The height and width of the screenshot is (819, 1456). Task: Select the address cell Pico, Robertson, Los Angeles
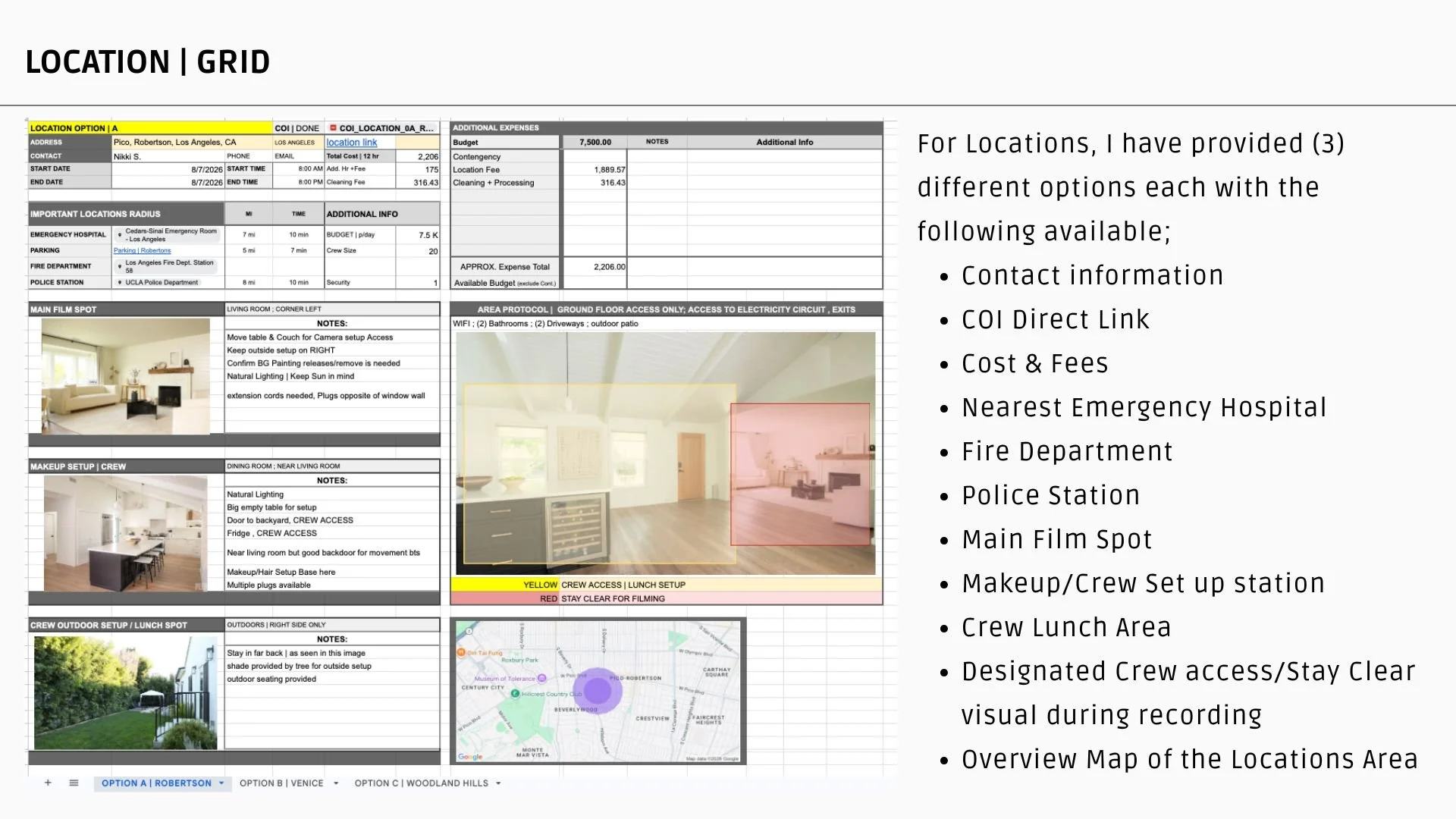(x=192, y=143)
